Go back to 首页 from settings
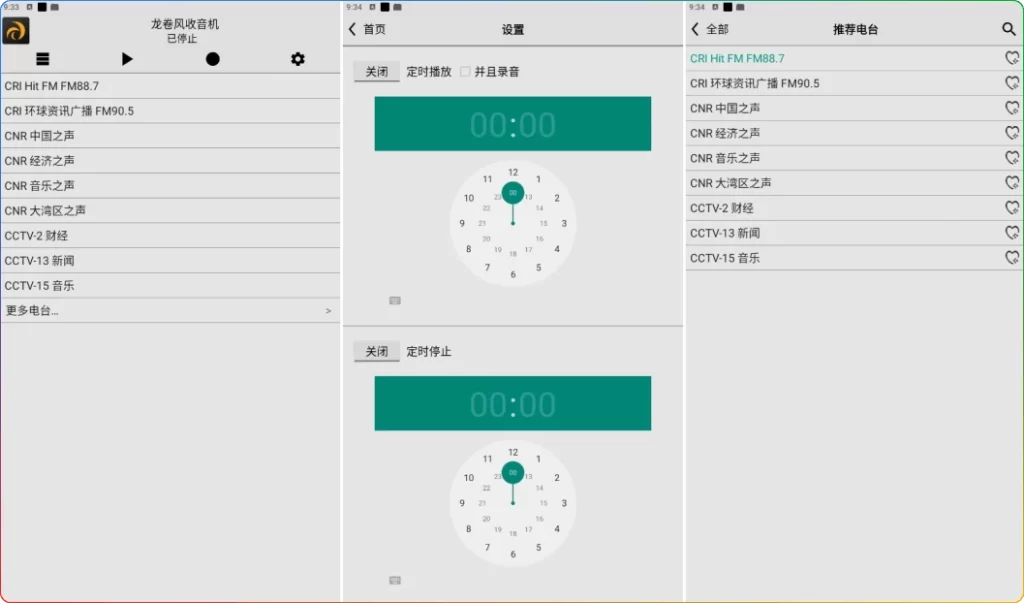 coord(367,29)
